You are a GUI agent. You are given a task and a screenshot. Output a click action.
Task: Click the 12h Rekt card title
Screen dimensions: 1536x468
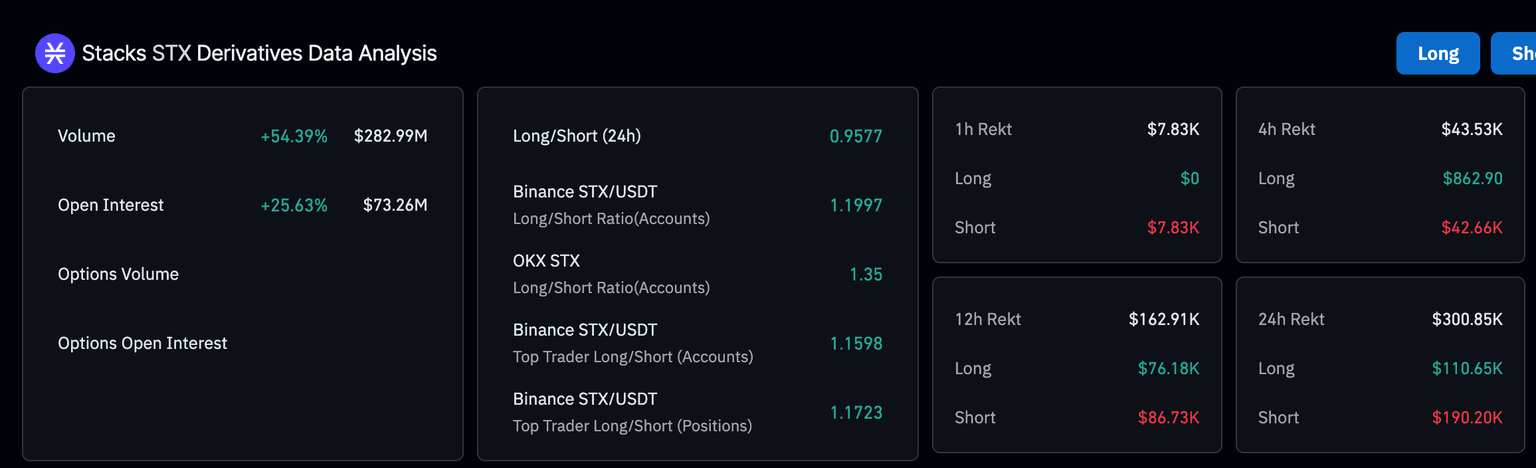click(988, 319)
